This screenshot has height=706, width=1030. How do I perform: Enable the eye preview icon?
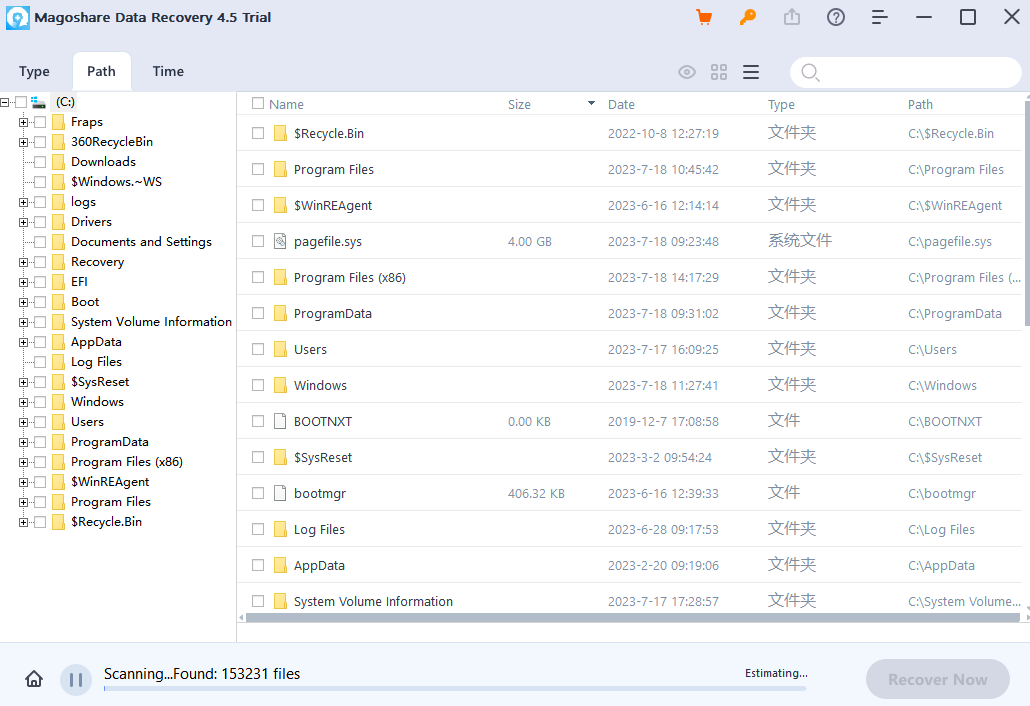(687, 71)
